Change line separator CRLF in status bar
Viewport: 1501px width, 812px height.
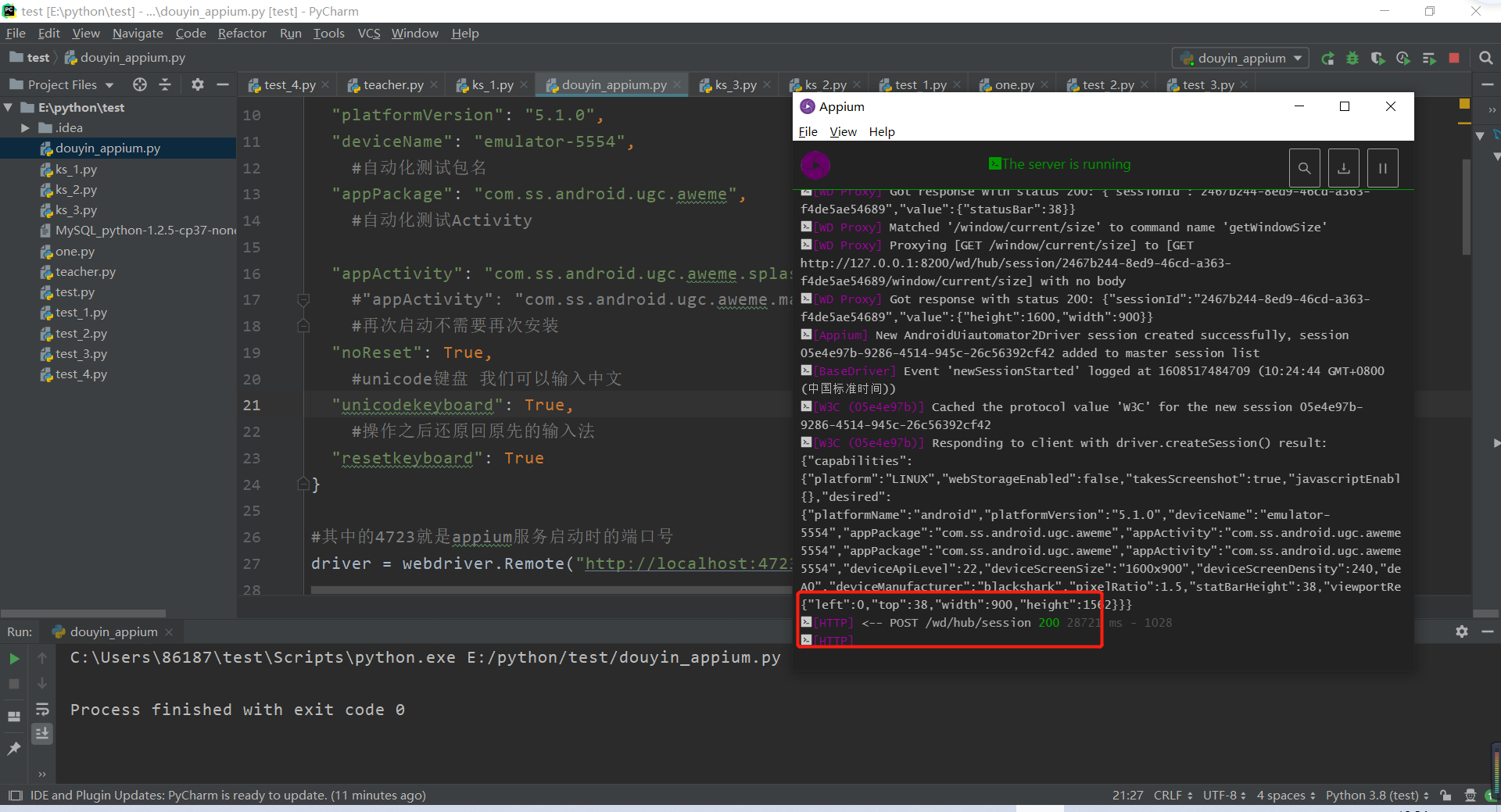click(1173, 796)
